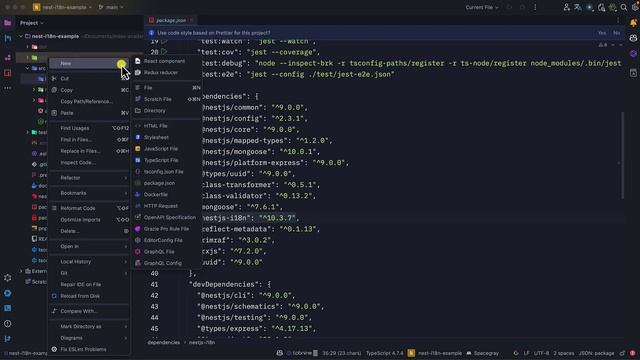Click the Translate icon in toolbar
The image size is (640, 360).
tap(578, 7)
